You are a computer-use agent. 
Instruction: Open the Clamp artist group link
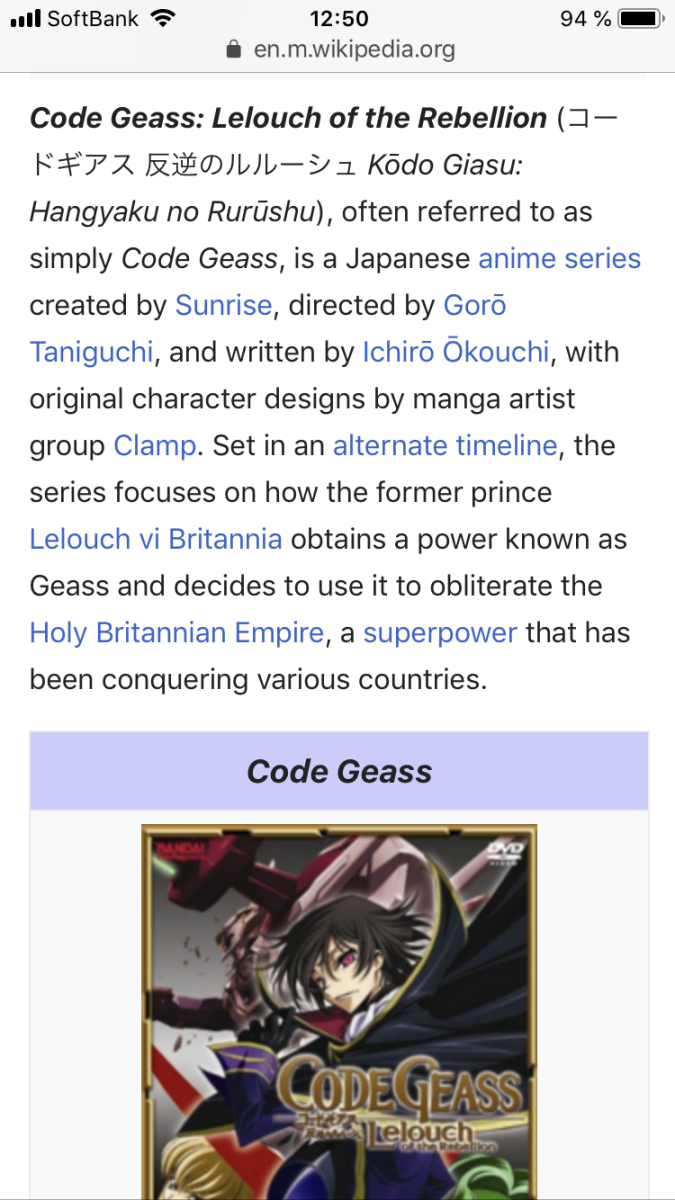[x=155, y=445]
